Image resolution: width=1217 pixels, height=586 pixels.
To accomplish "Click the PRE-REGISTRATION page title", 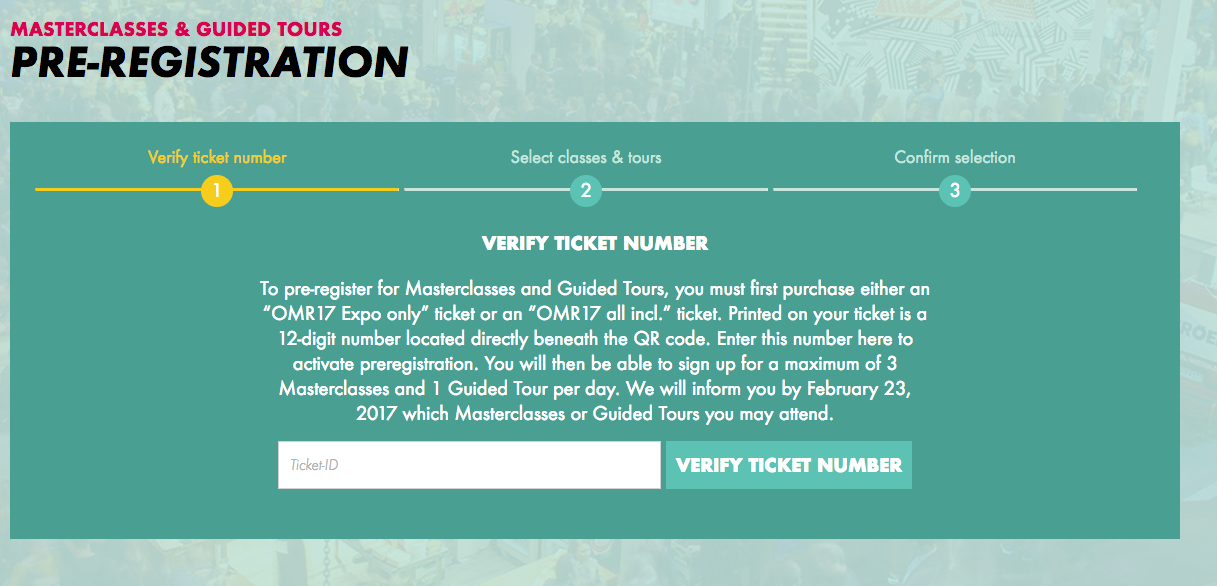I will tap(209, 62).
